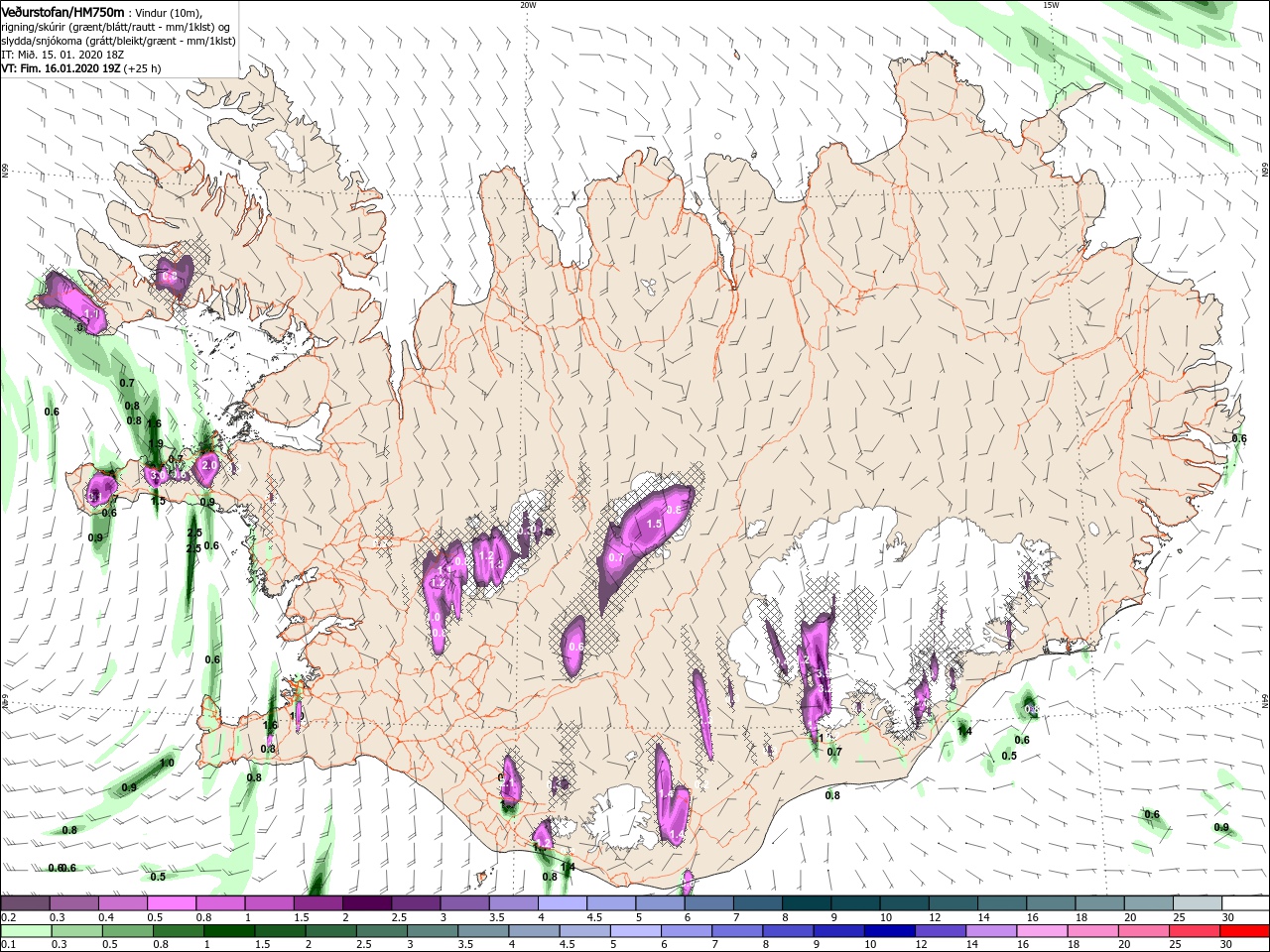
Task: Click the 'VT: Fim. 16.01.2020 19Z' valid time
Action: [x=60, y=68]
